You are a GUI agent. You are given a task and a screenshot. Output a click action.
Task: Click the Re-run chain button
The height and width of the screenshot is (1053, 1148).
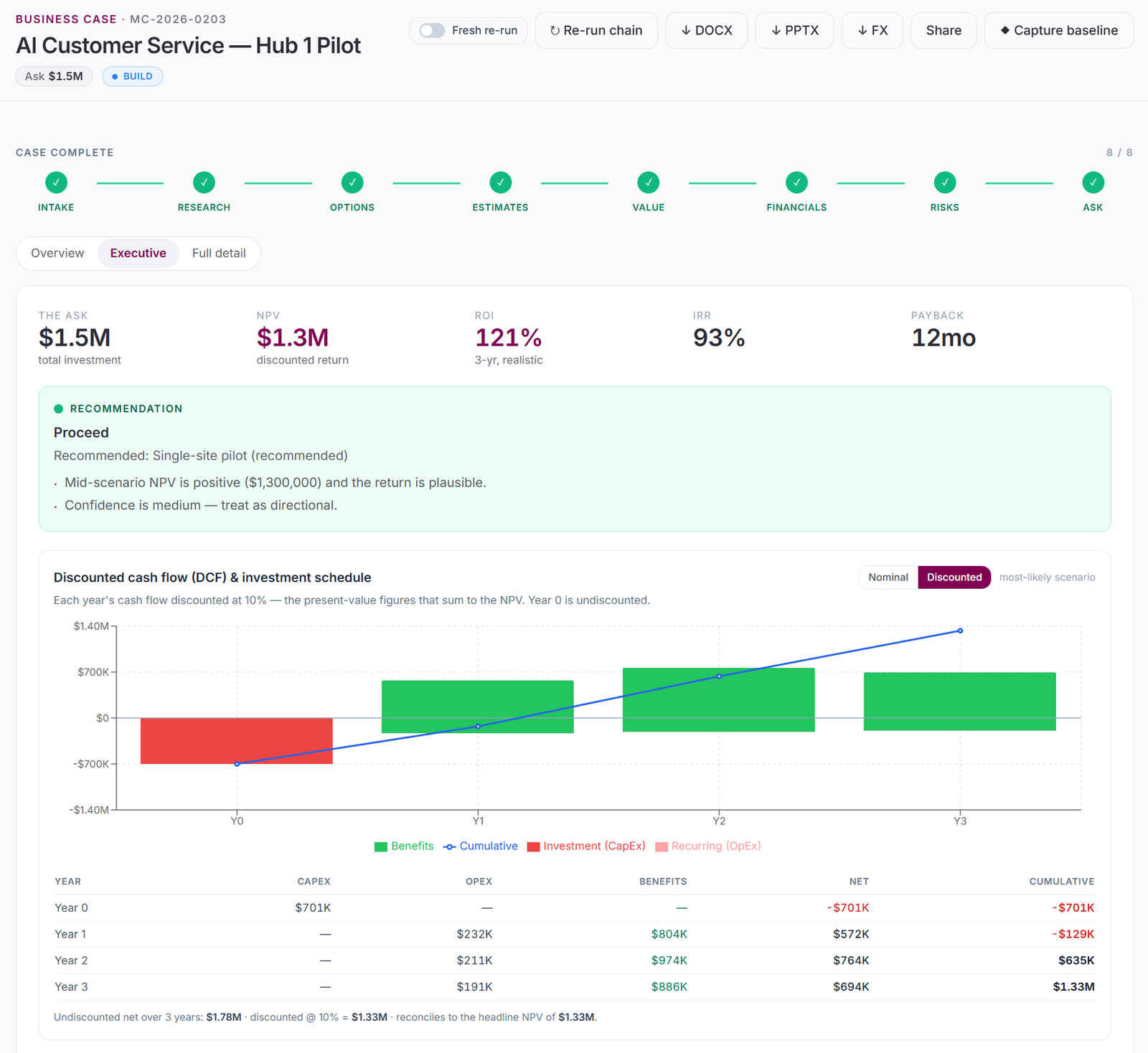coord(596,30)
